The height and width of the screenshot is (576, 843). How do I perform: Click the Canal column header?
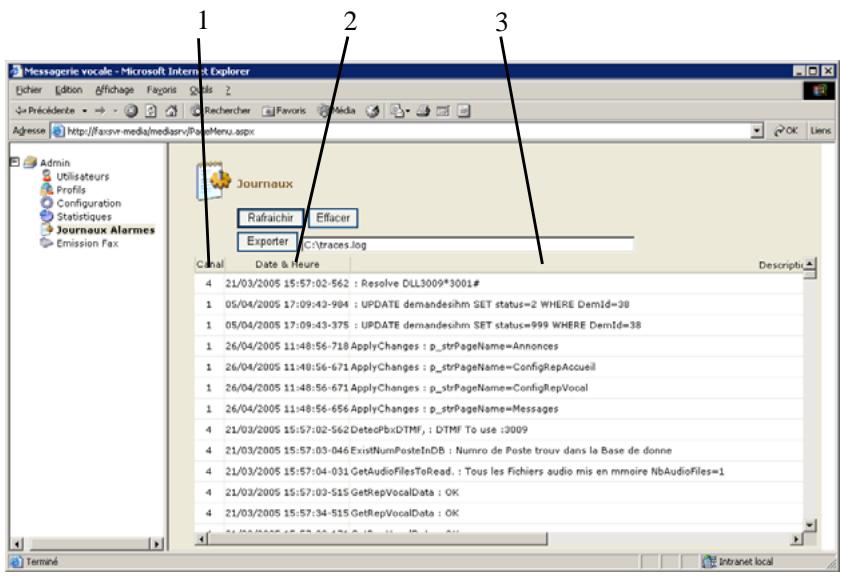(x=210, y=264)
